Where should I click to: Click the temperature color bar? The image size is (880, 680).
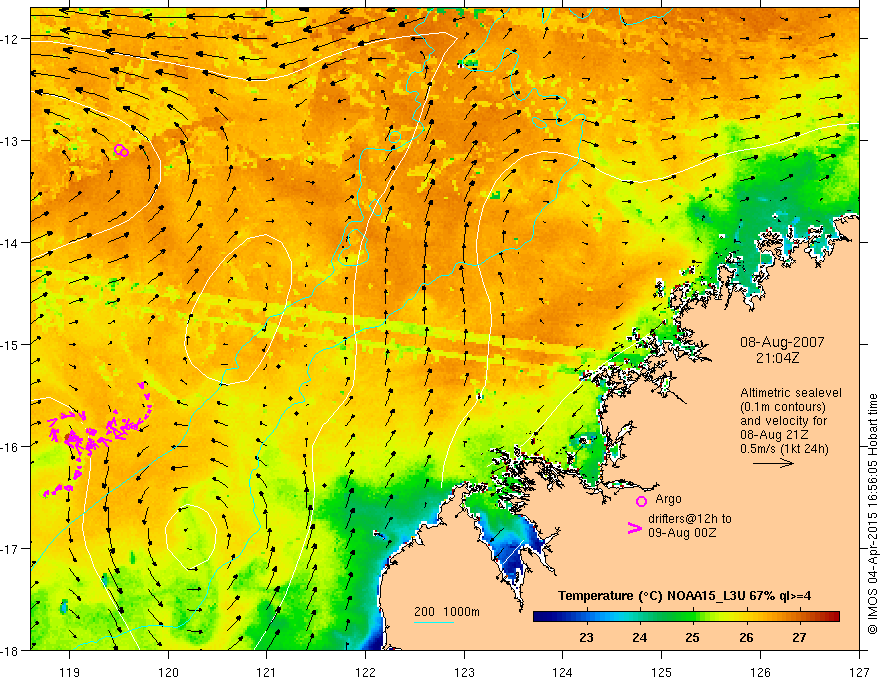[686, 616]
